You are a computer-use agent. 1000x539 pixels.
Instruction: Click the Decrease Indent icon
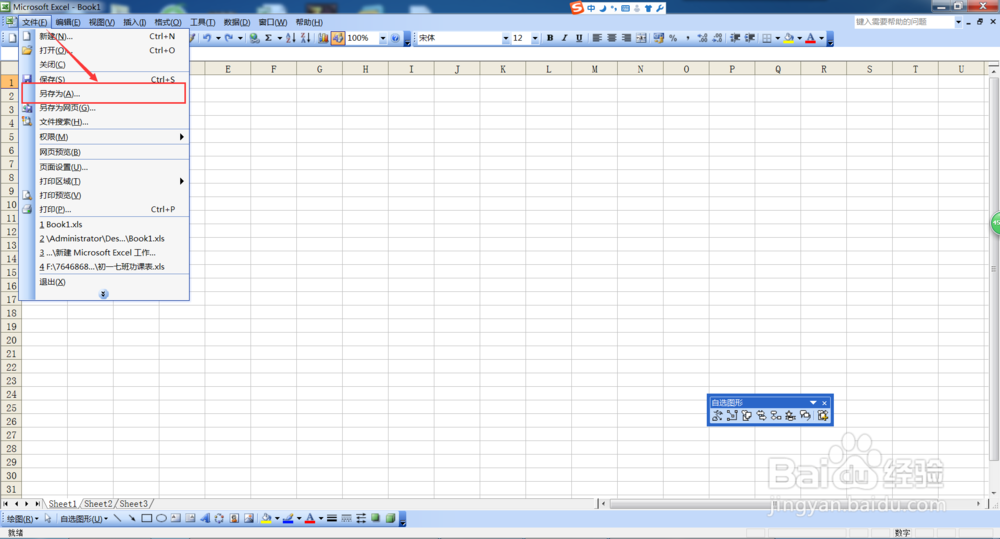pos(735,38)
